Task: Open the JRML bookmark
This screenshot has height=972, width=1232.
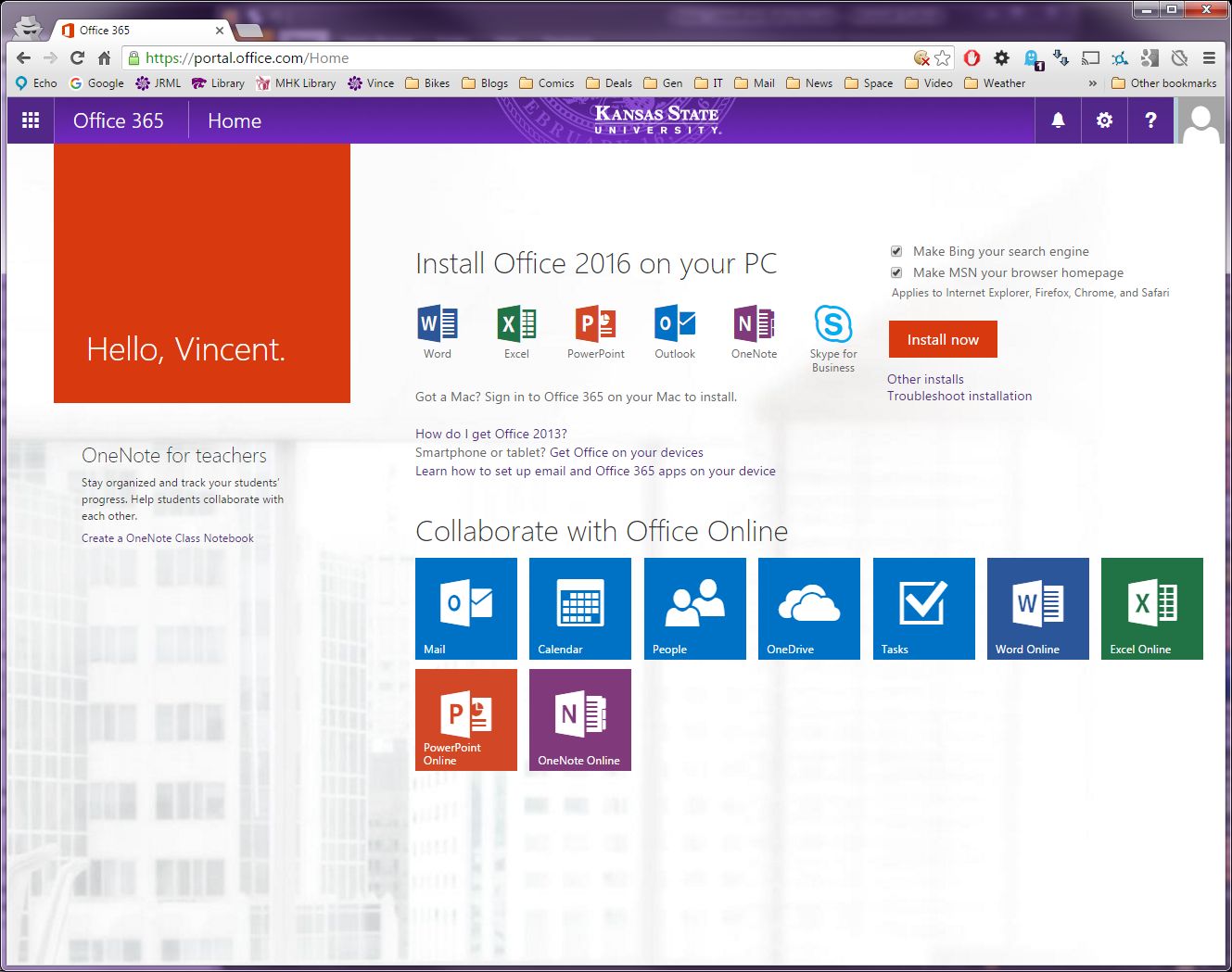Action: (x=158, y=83)
